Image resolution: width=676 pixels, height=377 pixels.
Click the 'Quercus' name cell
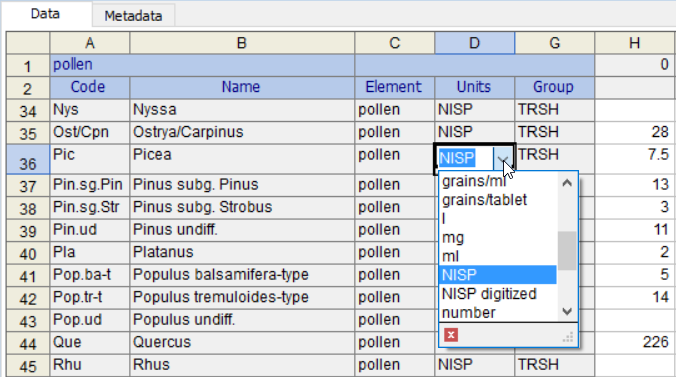(242, 343)
